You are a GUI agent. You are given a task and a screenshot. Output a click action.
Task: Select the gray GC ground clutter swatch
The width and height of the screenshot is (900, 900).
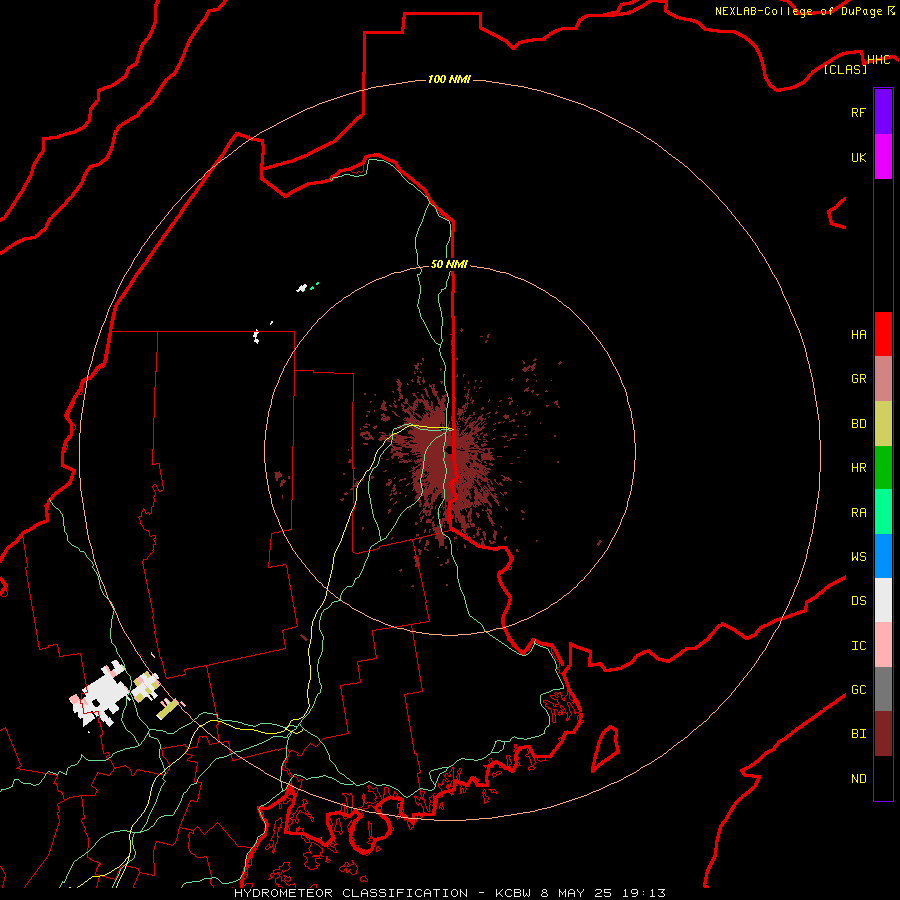[x=883, y=689]
